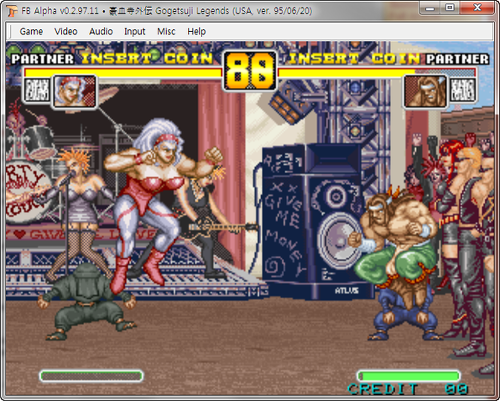Click the right green power gauge
The image size is (500, 401).
coord(409,376)
